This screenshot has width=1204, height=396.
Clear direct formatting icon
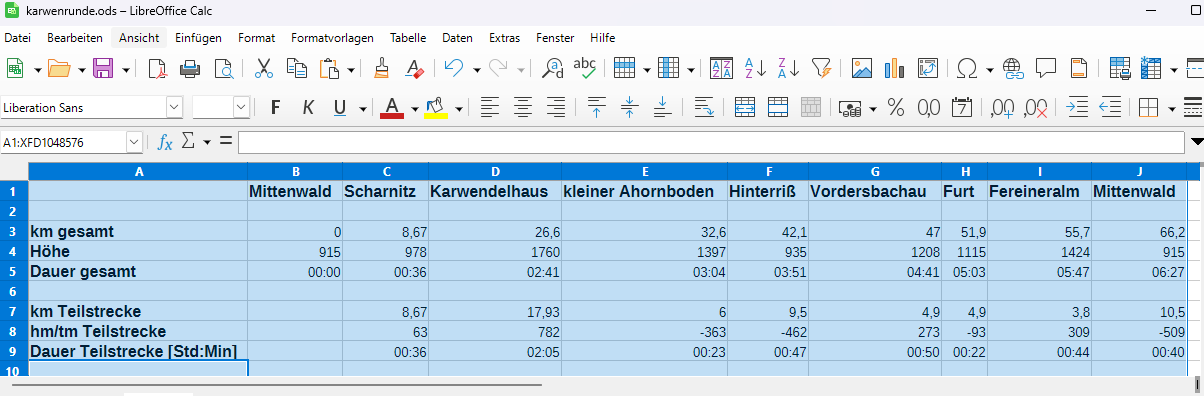pos(414,69)
